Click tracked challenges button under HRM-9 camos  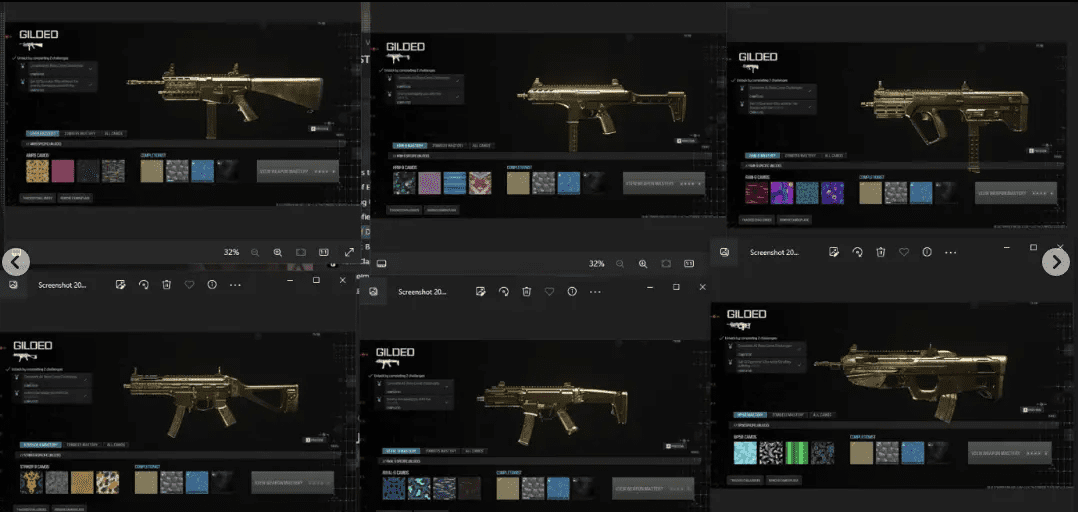click(x=404, y=210)
